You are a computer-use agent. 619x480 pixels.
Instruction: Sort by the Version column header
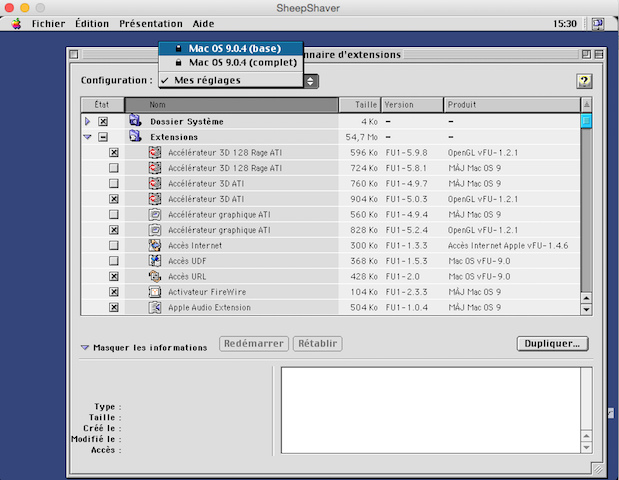coord(412,105)
